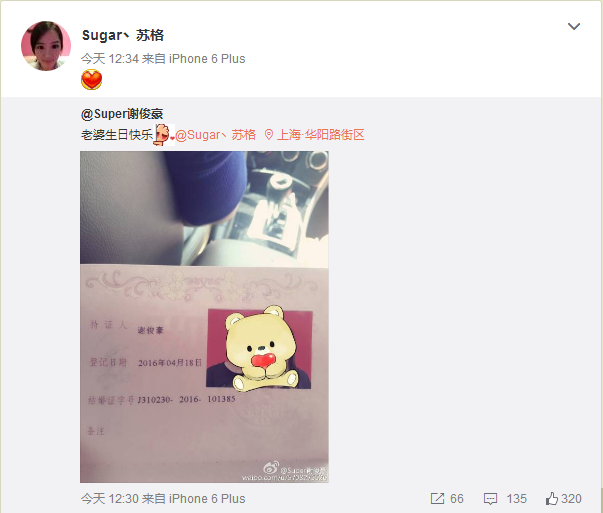Click the red heart emoji
This screenshot has height=513, width=603.
(x=92, y=80)
